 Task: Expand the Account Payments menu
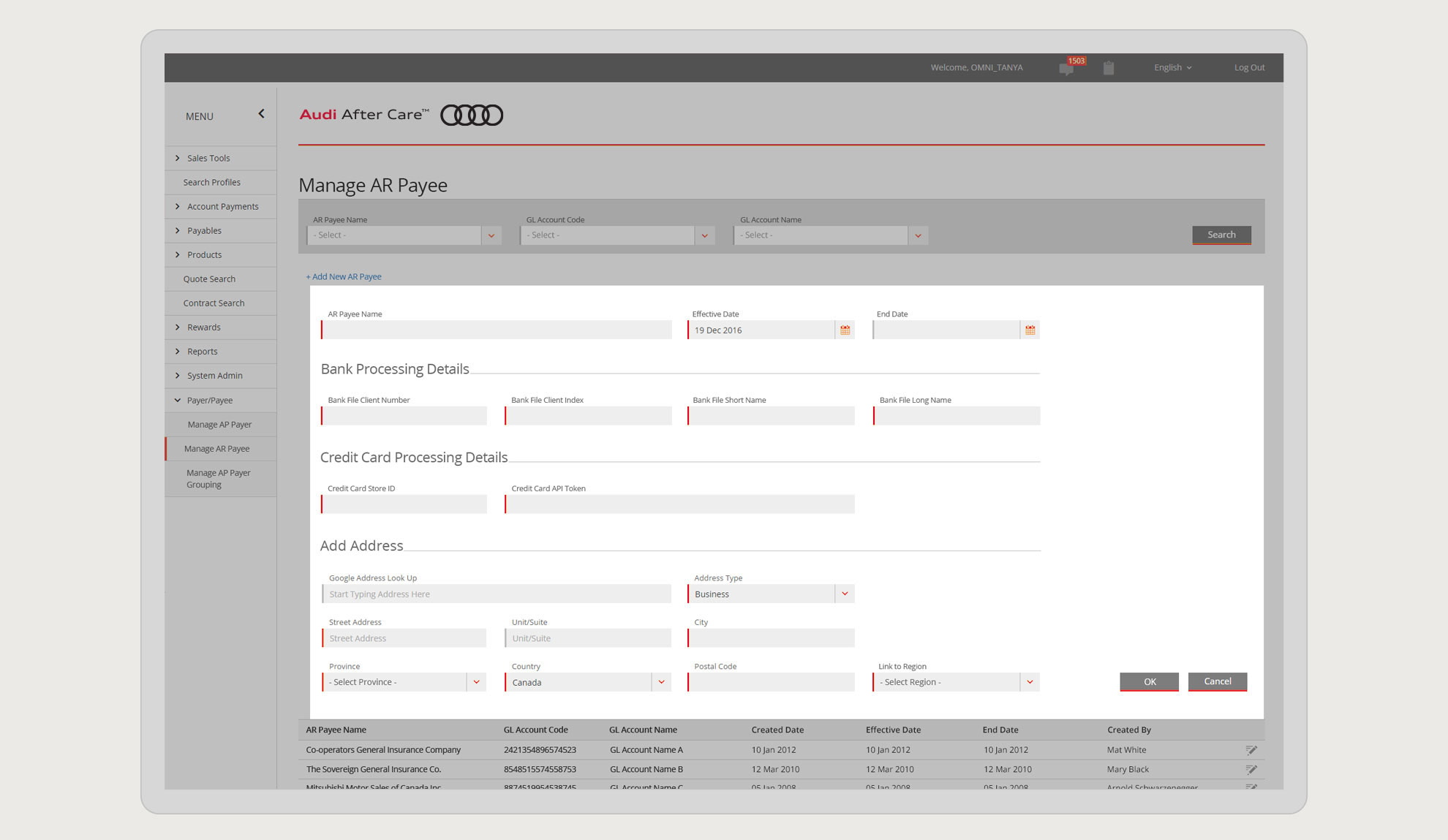point(221,207)
